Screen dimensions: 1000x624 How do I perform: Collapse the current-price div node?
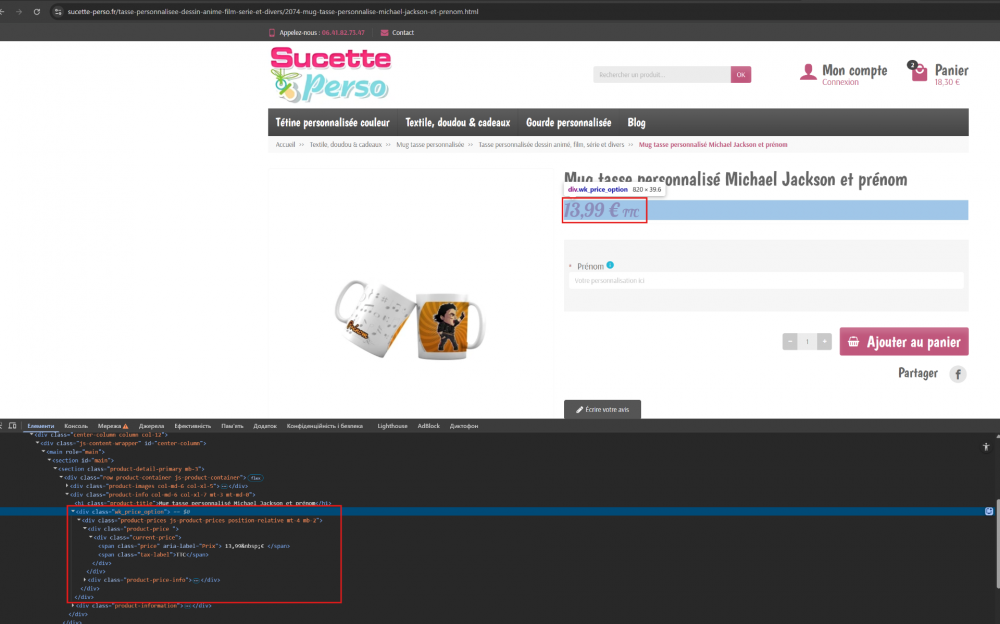click(91, 537)
